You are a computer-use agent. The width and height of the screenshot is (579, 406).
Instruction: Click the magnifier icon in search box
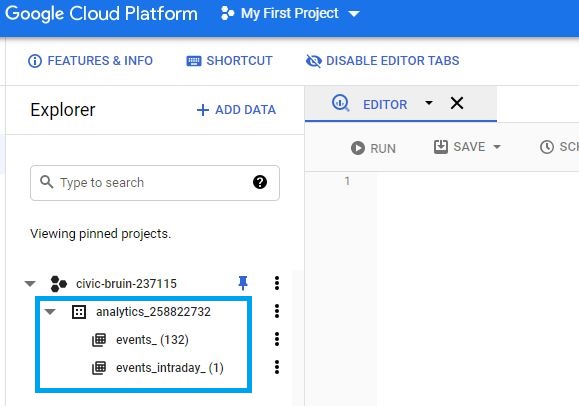pos(47,182)
